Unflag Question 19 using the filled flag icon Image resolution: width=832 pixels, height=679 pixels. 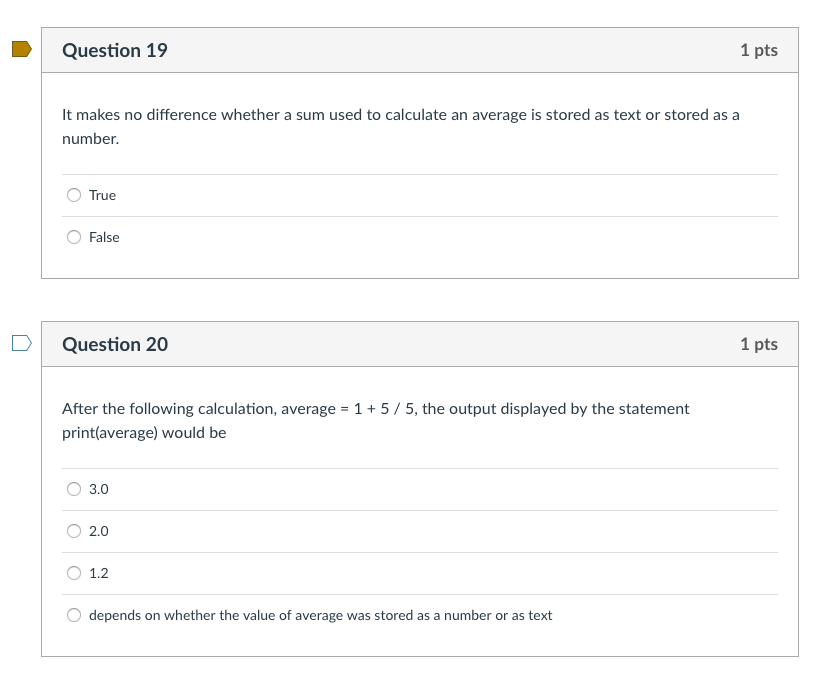click(x=21, y=49)
